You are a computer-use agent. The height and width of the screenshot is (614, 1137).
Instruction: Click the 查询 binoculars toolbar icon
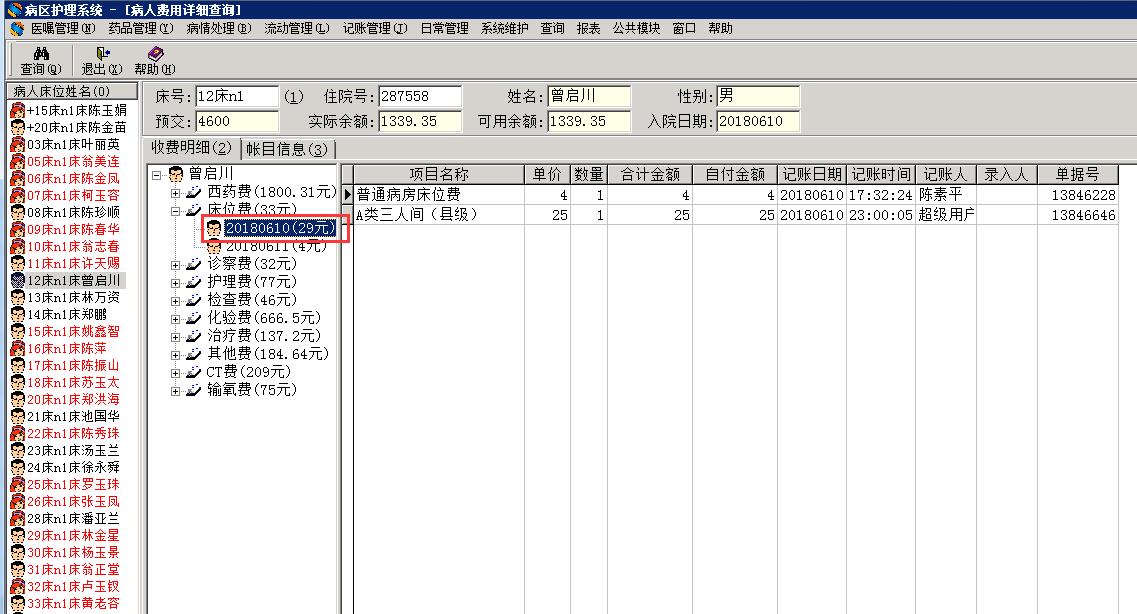[41, 54]
